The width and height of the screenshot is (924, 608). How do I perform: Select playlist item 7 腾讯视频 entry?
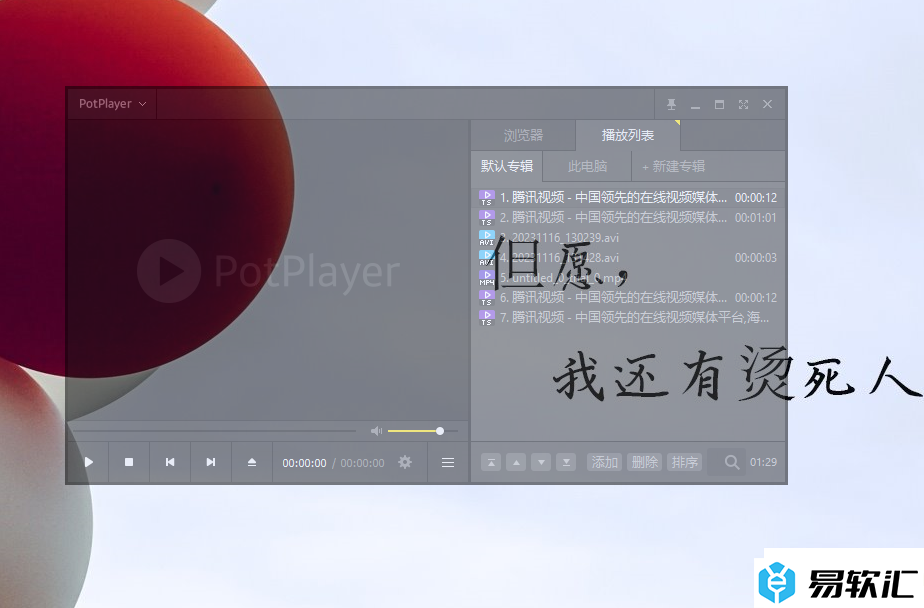pos(628,318)
